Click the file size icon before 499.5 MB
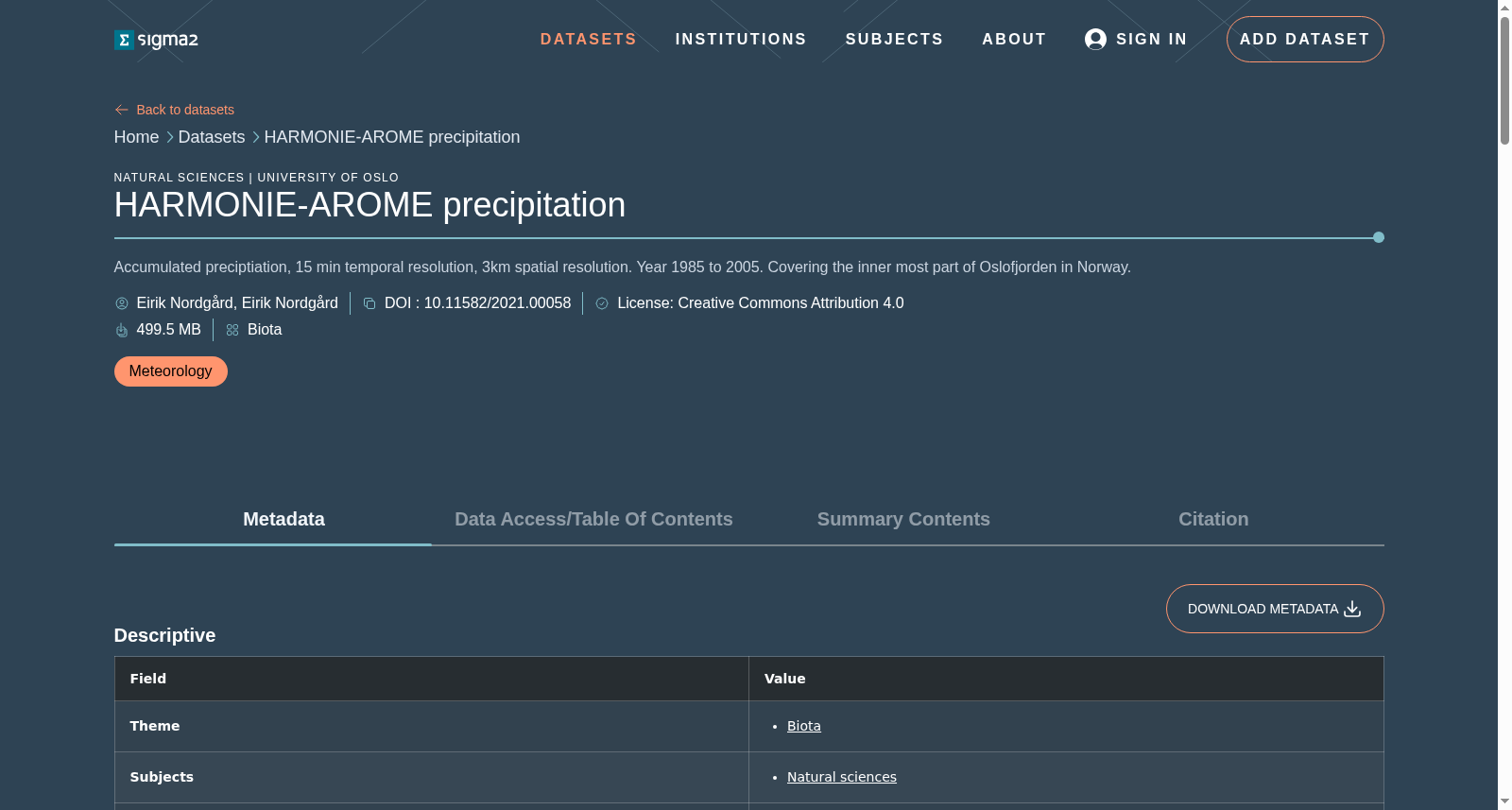1512x810 pixels. [x=122, y=330]
